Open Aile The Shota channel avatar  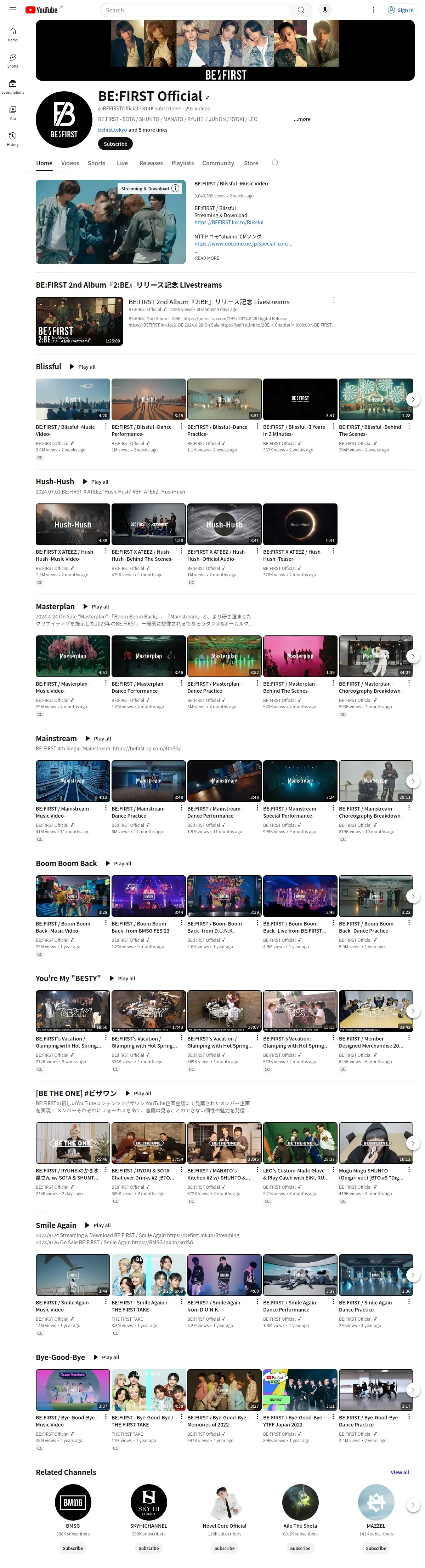(300, 1501)
